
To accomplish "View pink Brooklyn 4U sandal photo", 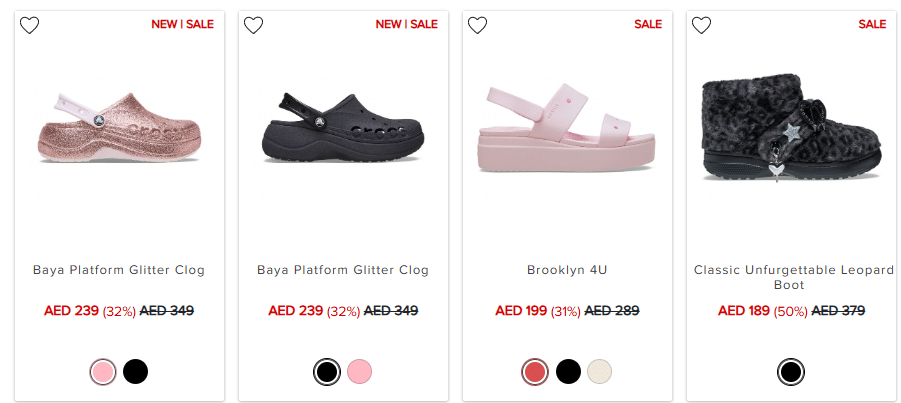I will coord(567,129).
